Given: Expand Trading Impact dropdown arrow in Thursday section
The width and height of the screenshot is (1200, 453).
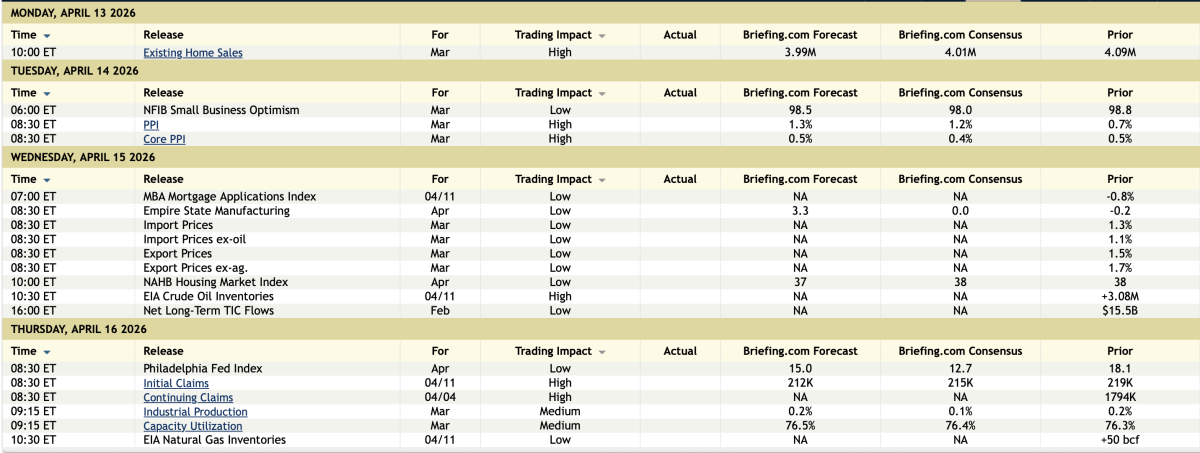Looking at the screenshot, I should 602,352.
